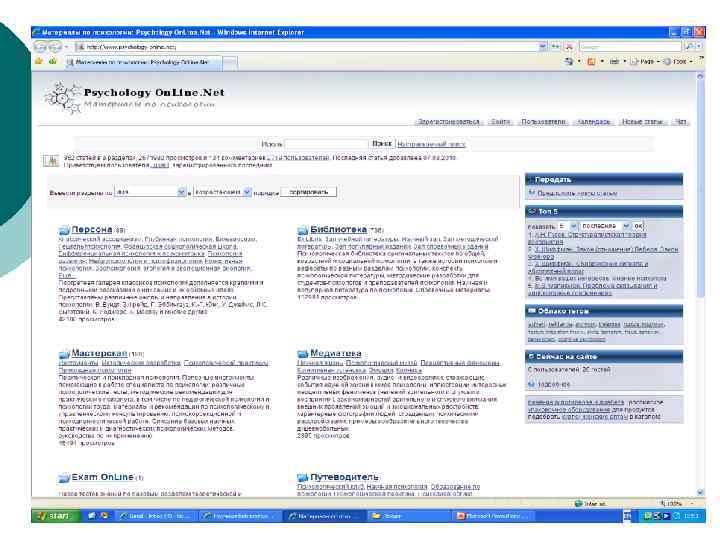Open first article link in Топ 5 list

point(587,238)
